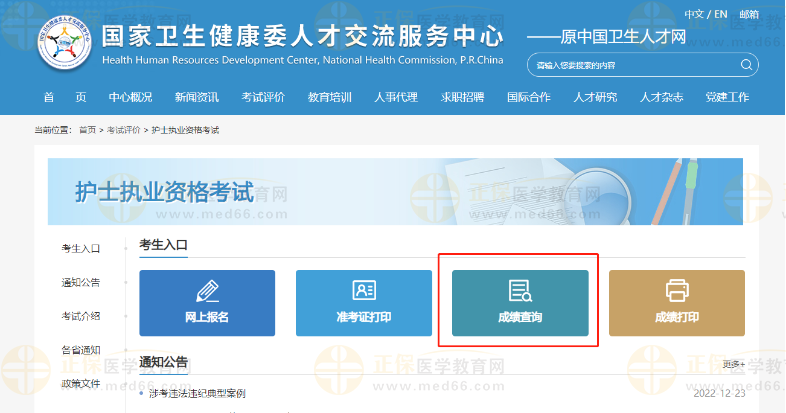Open 成绩查询 score inquiry tile
This screenshot has width=786, height=413.
(520, 302)
